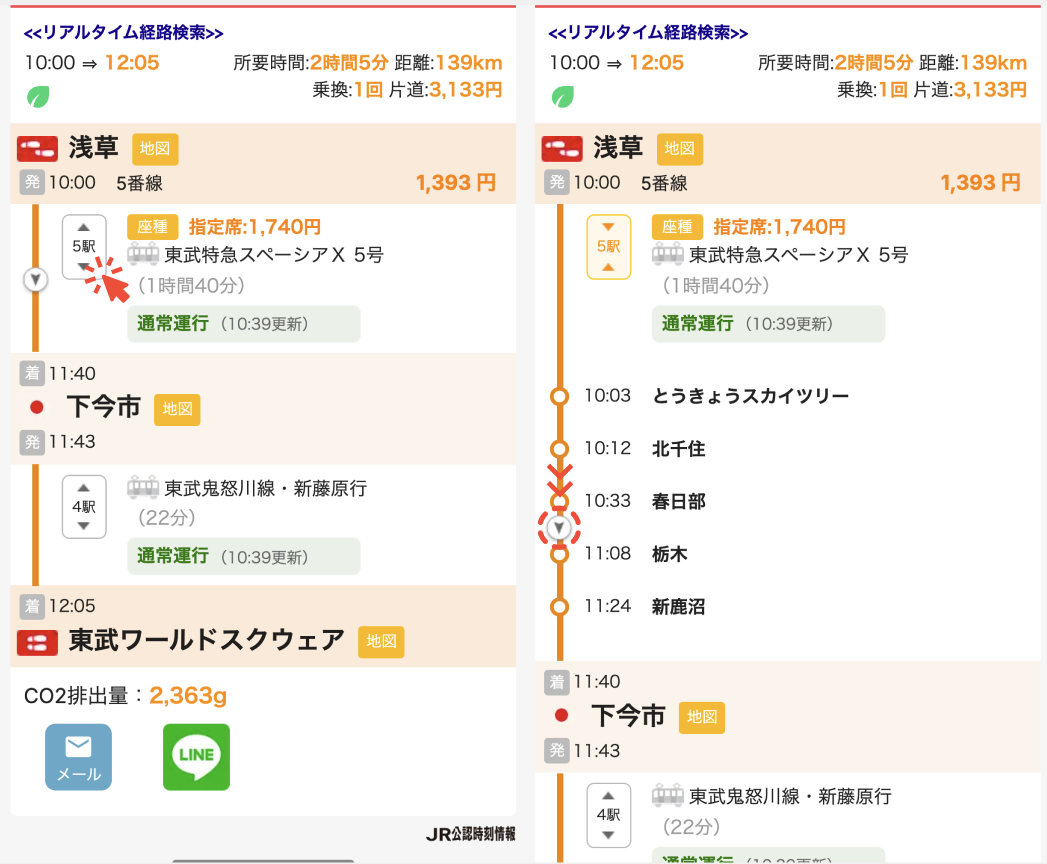
Task: Click the 座種 seat type button in the right panel
Action: (x=677, y=227)
